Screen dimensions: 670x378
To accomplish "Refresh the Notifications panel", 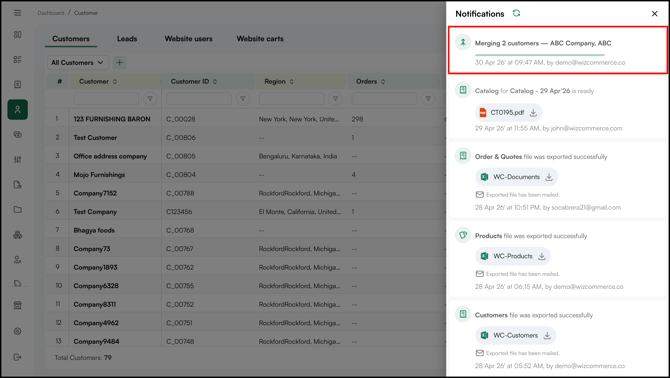I will click(x=516, y=13).
